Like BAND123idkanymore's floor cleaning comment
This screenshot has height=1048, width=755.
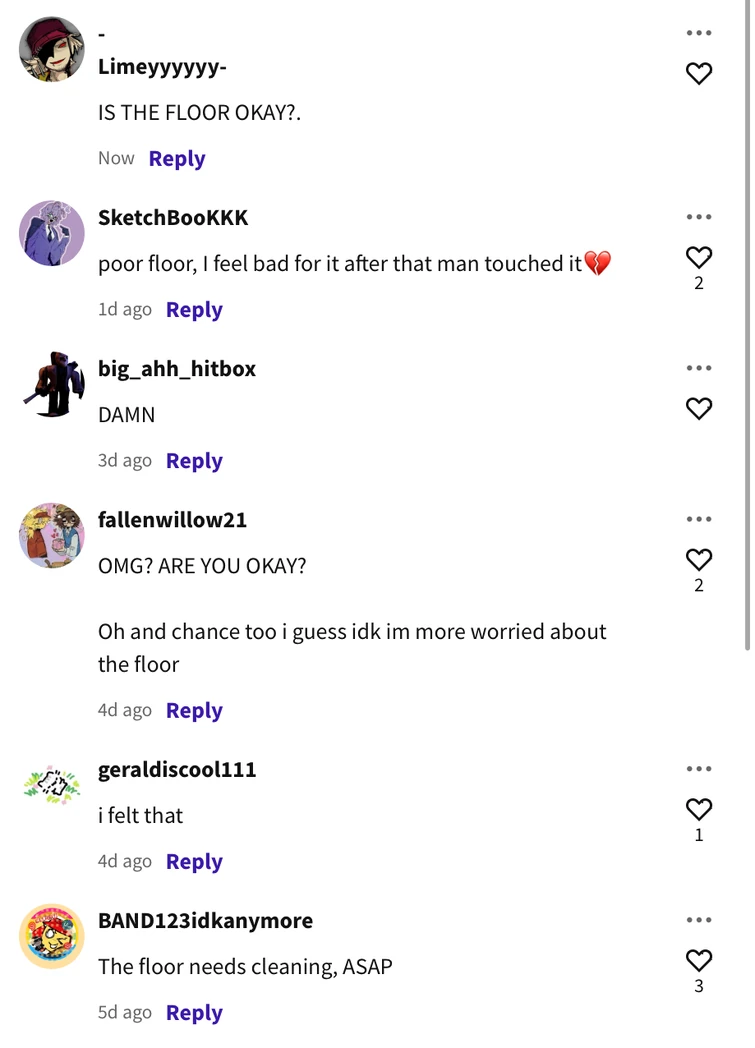(699, 960)
